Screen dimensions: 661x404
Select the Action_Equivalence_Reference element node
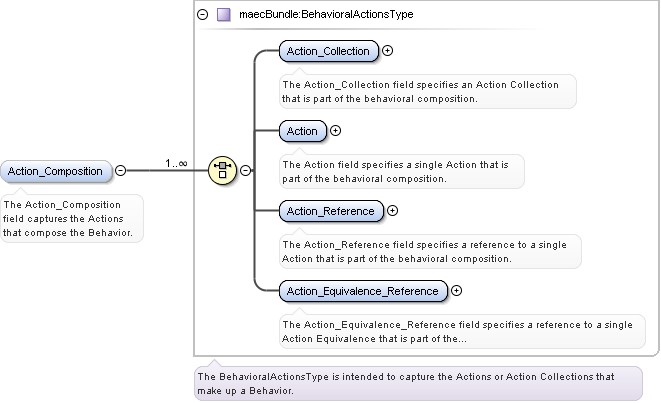point(362,291)
